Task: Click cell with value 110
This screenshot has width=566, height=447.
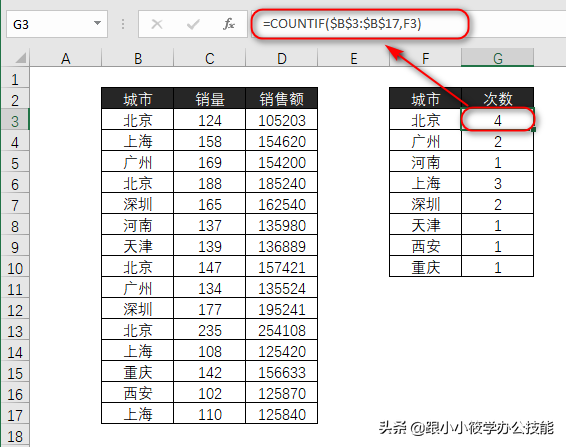Action: [x=209, y=414]
